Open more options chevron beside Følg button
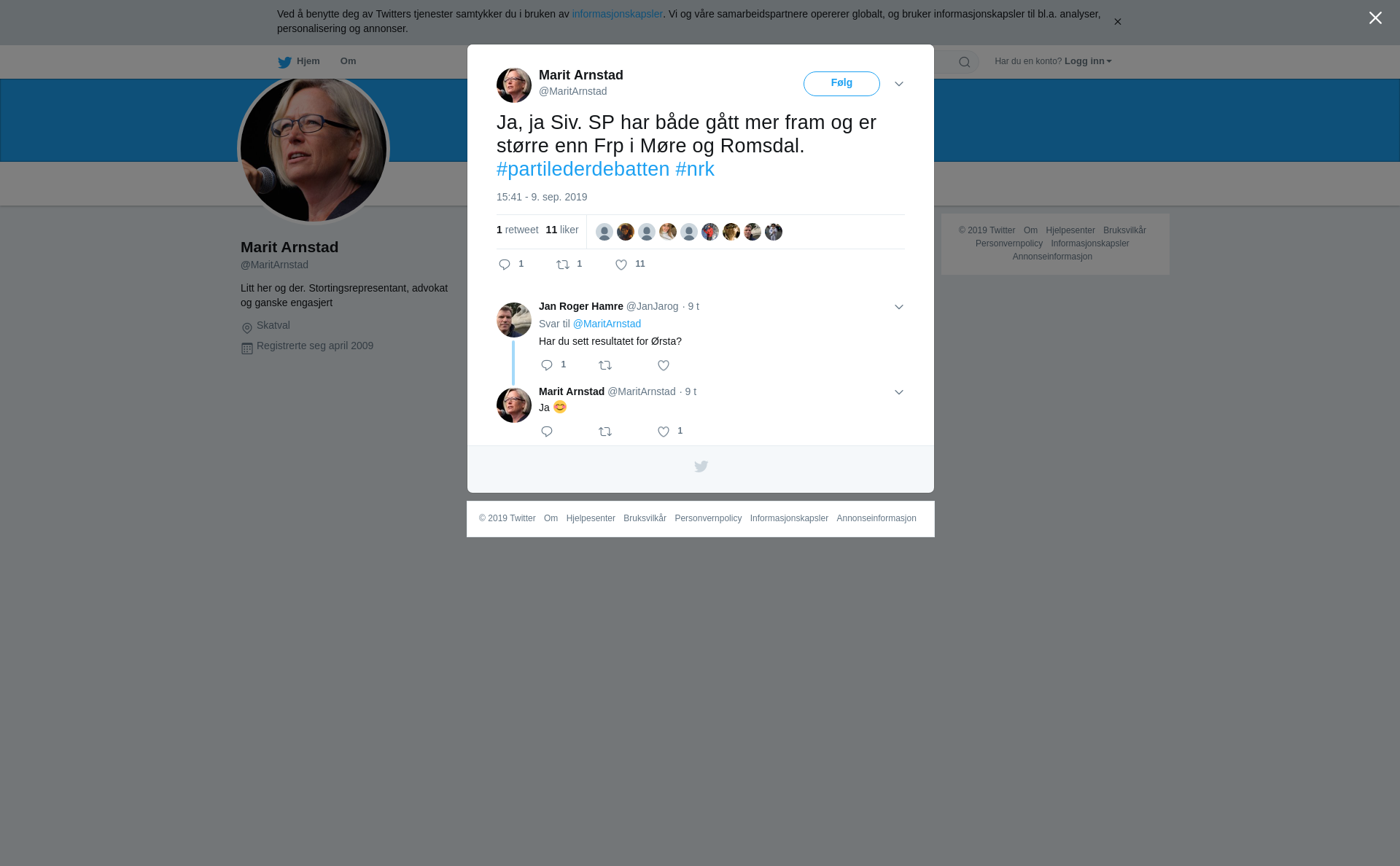This screenshot has width=1400, height=866. (x=899, y=84)
